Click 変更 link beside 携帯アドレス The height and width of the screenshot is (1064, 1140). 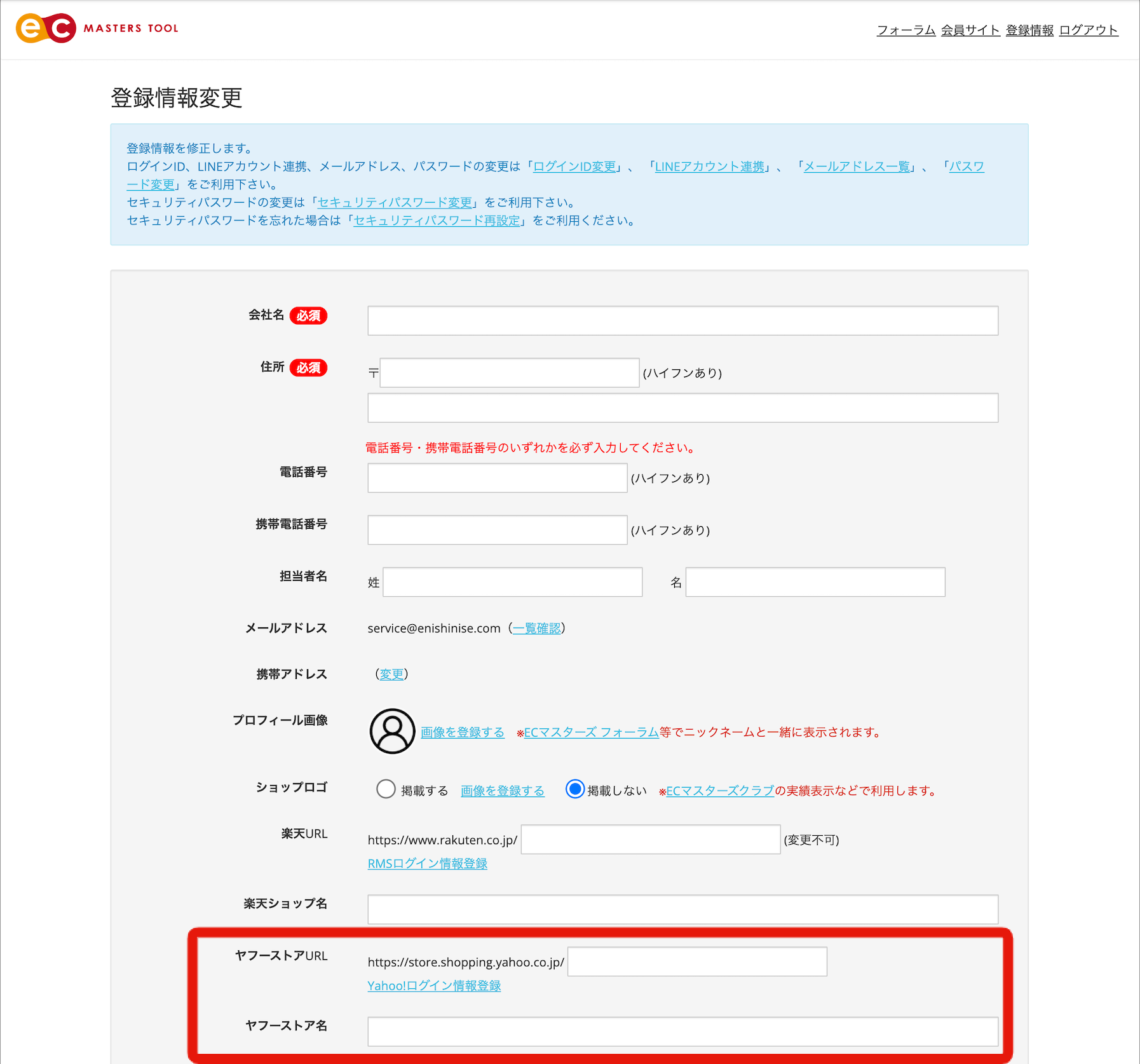click(x=392, y=674)
